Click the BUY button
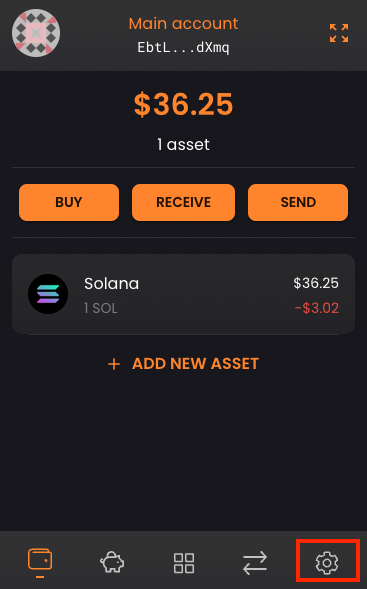367x589 pixels. coord(69,202)
